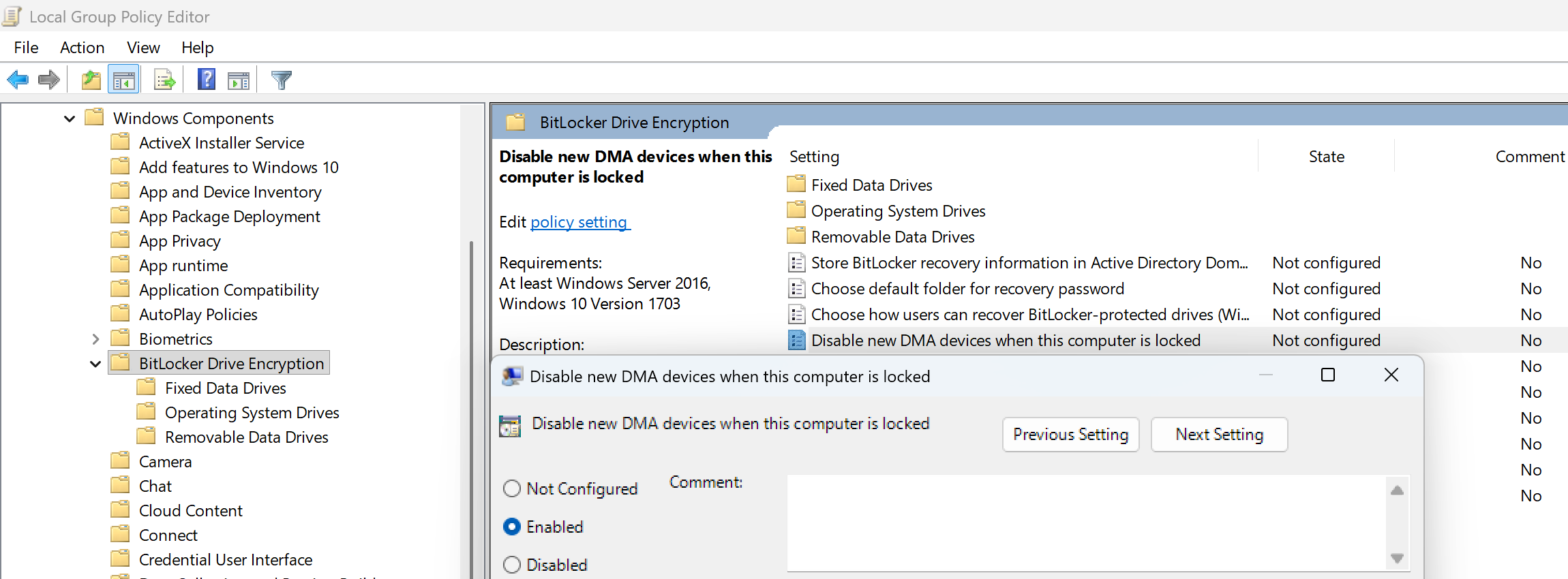Image resolution: width=1568 pixels, height=579 pixels.
Task: Click the Previous Setting button
Action: (x=1070, y=435)
